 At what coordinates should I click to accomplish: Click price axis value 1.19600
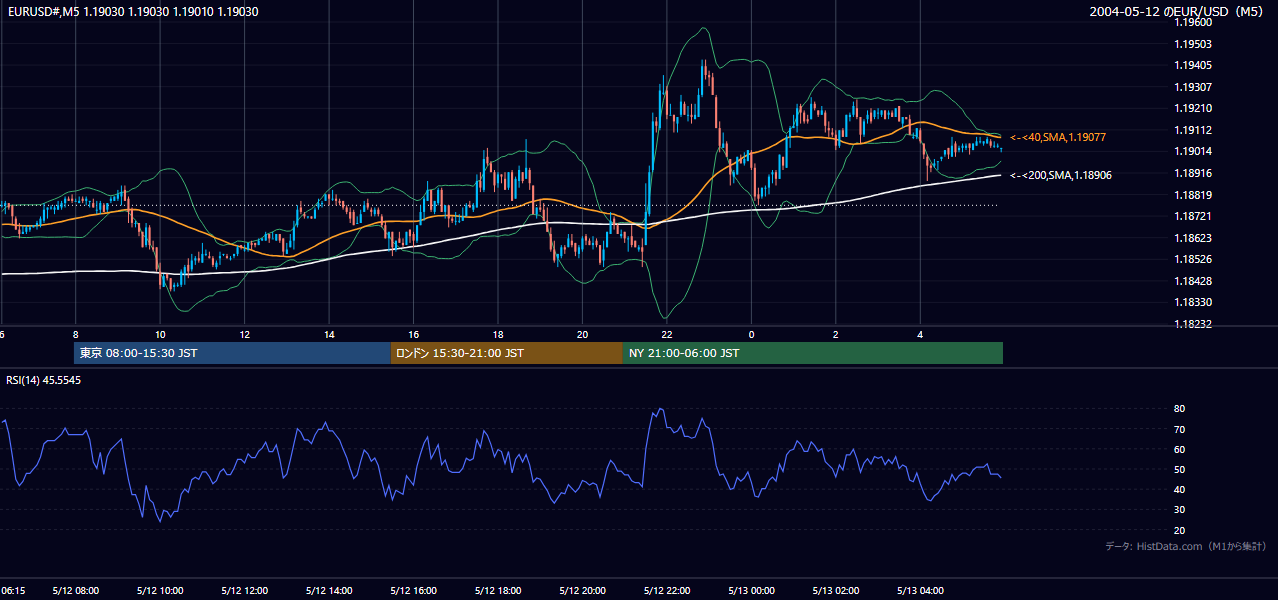click(x=1192, y=22)
